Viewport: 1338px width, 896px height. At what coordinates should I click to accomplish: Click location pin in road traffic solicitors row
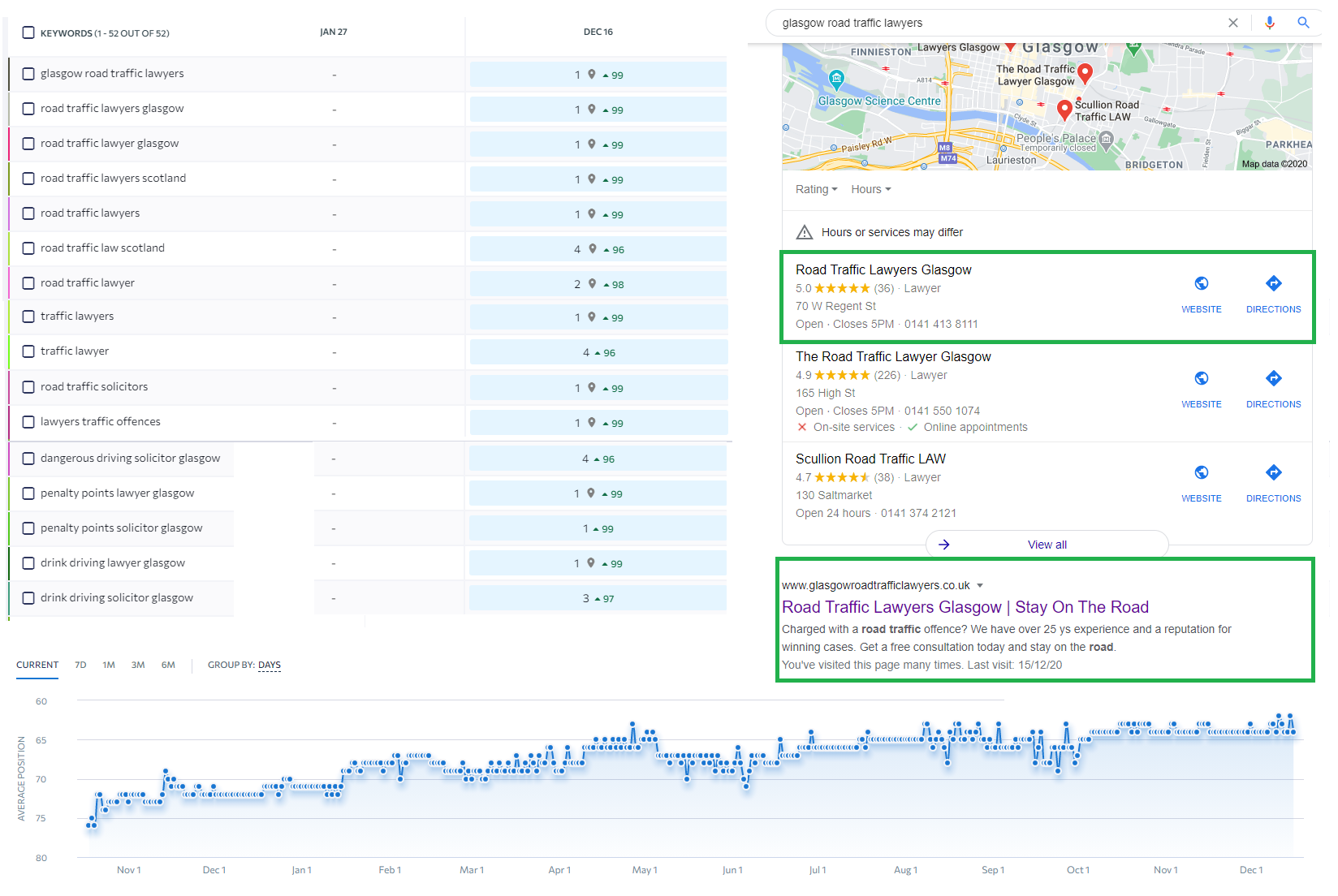[x=592, y=388]
